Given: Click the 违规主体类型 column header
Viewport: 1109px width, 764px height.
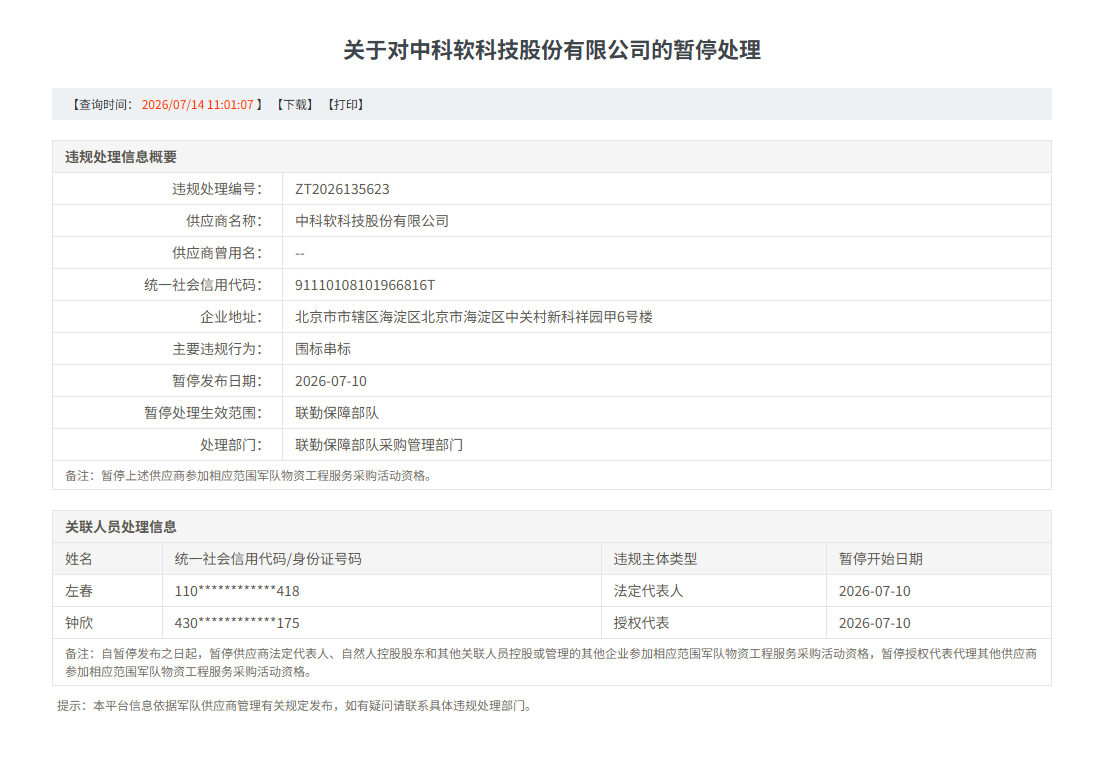Looking at the screenshot, I should 655,559.
